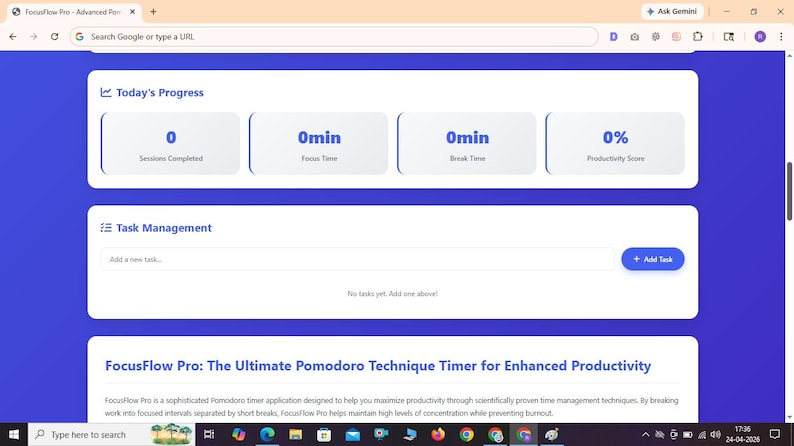The width and height of the screenshot is (794, 446).
Task: Click the Sessions Completed card
Action: click(x=171, y=144)
